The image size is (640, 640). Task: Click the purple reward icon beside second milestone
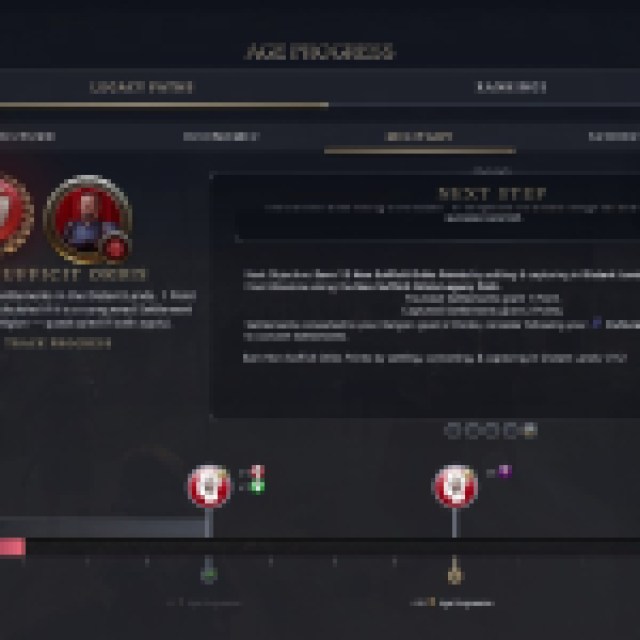tap(505, 471)
